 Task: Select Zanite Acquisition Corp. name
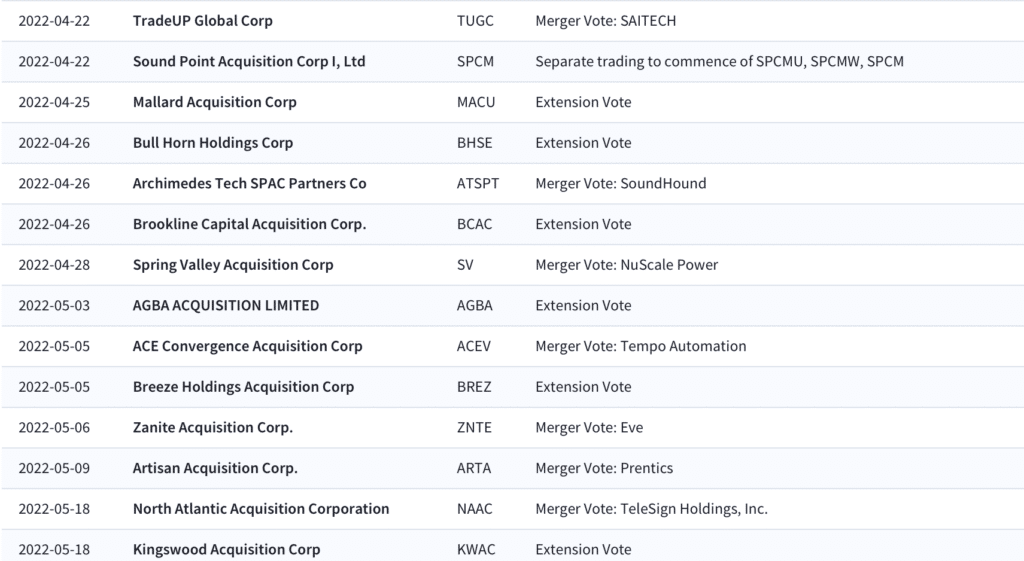click(x=212, y=428)
